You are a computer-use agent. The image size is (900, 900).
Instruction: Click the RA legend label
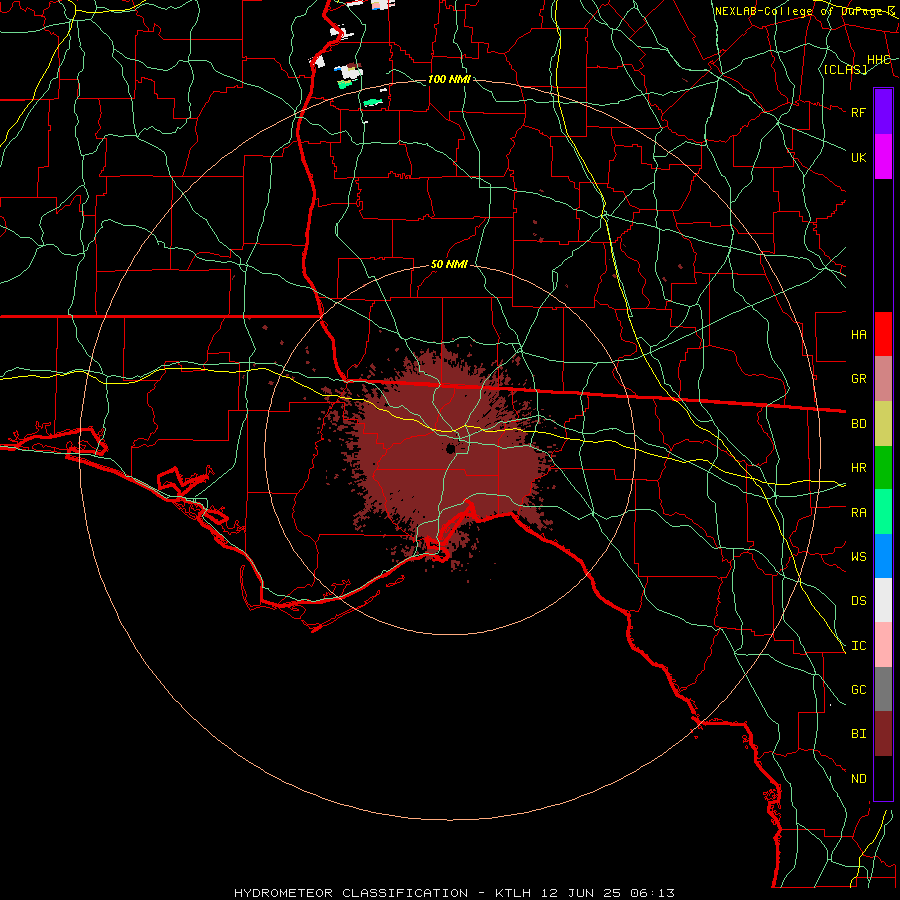click(858, 512)
